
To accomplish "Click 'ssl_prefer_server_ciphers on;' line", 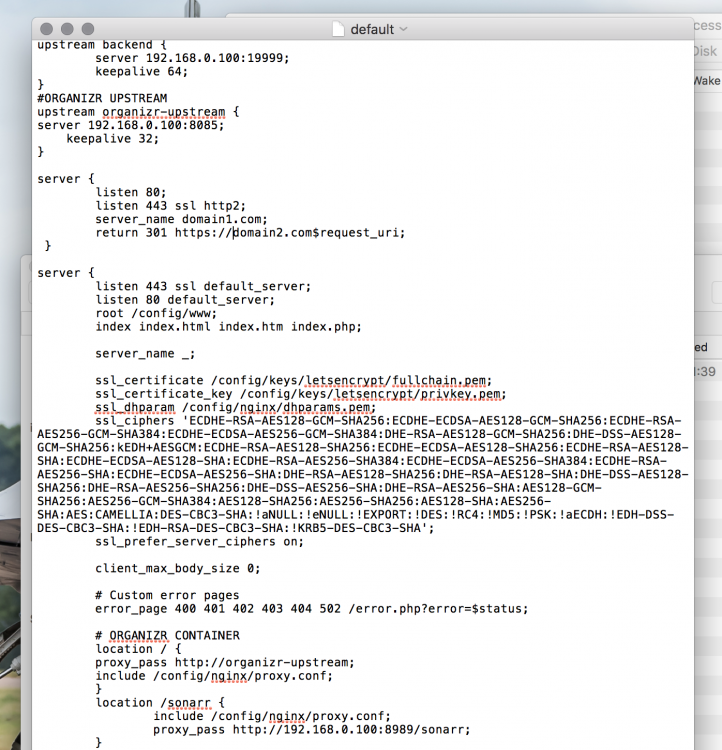I will pyautogui.click(x=200, y=541).
